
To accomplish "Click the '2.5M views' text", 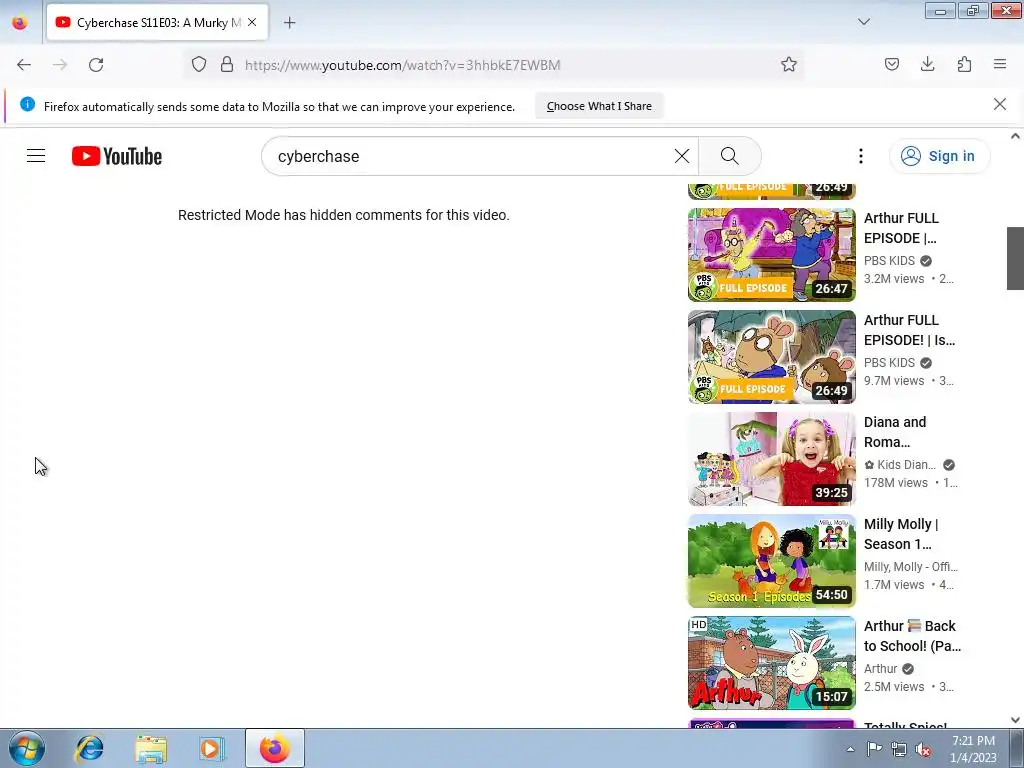I will [x=894, y=686].
